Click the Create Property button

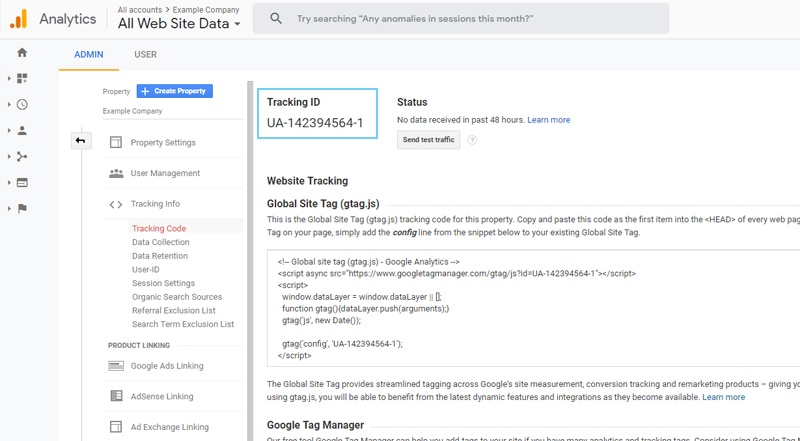(174, 91)
